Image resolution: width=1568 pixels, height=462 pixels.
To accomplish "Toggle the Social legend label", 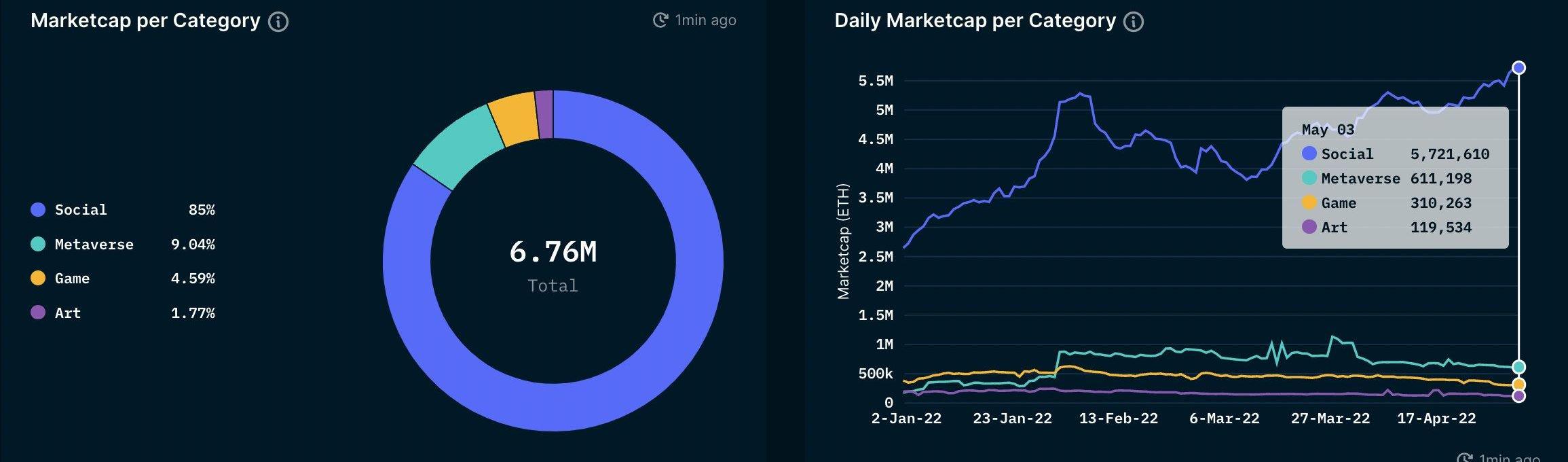I will 81,209.
